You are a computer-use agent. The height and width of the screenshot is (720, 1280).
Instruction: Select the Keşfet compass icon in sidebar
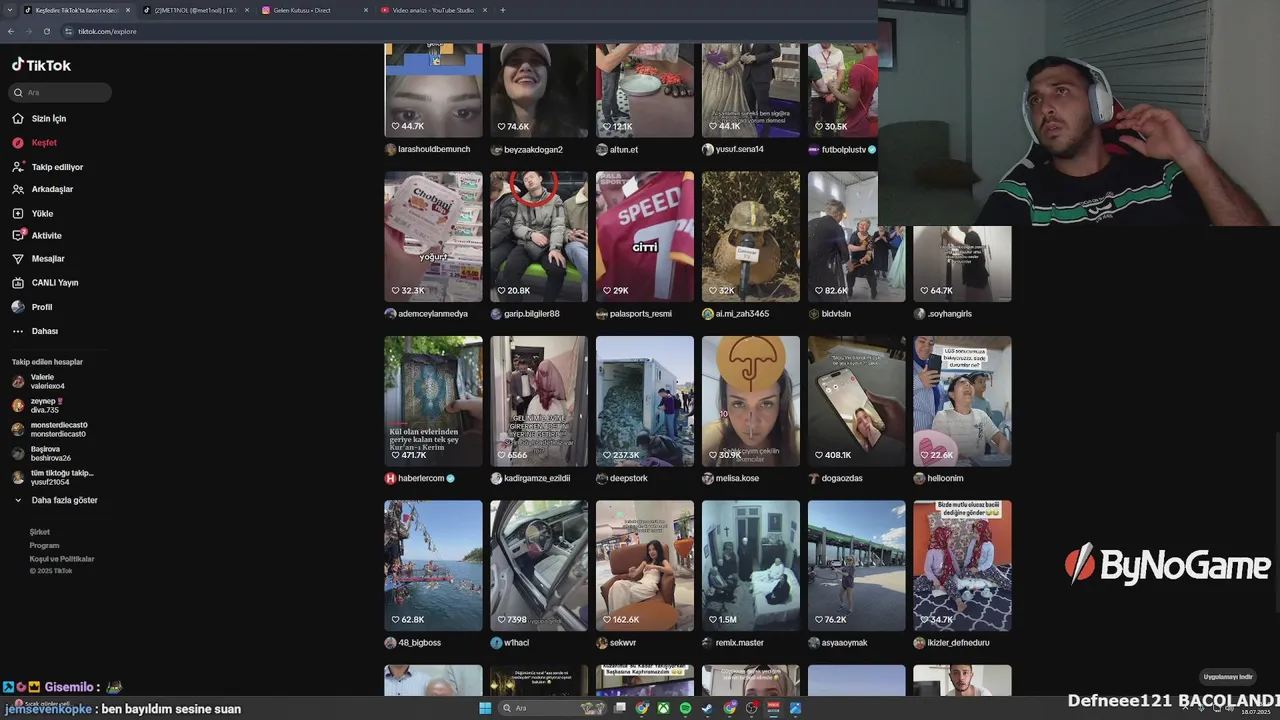coord(18,142)
